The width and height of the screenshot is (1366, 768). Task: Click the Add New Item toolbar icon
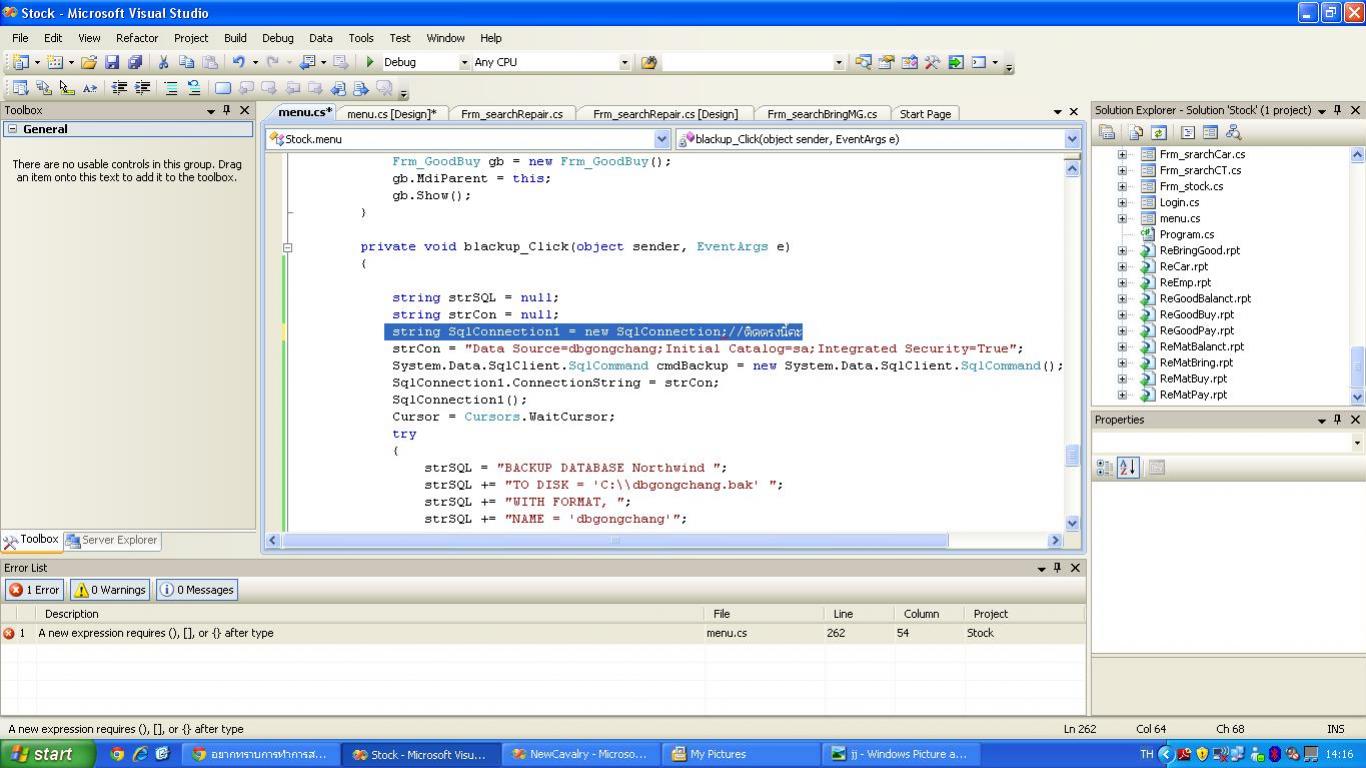tap(55, 62)
